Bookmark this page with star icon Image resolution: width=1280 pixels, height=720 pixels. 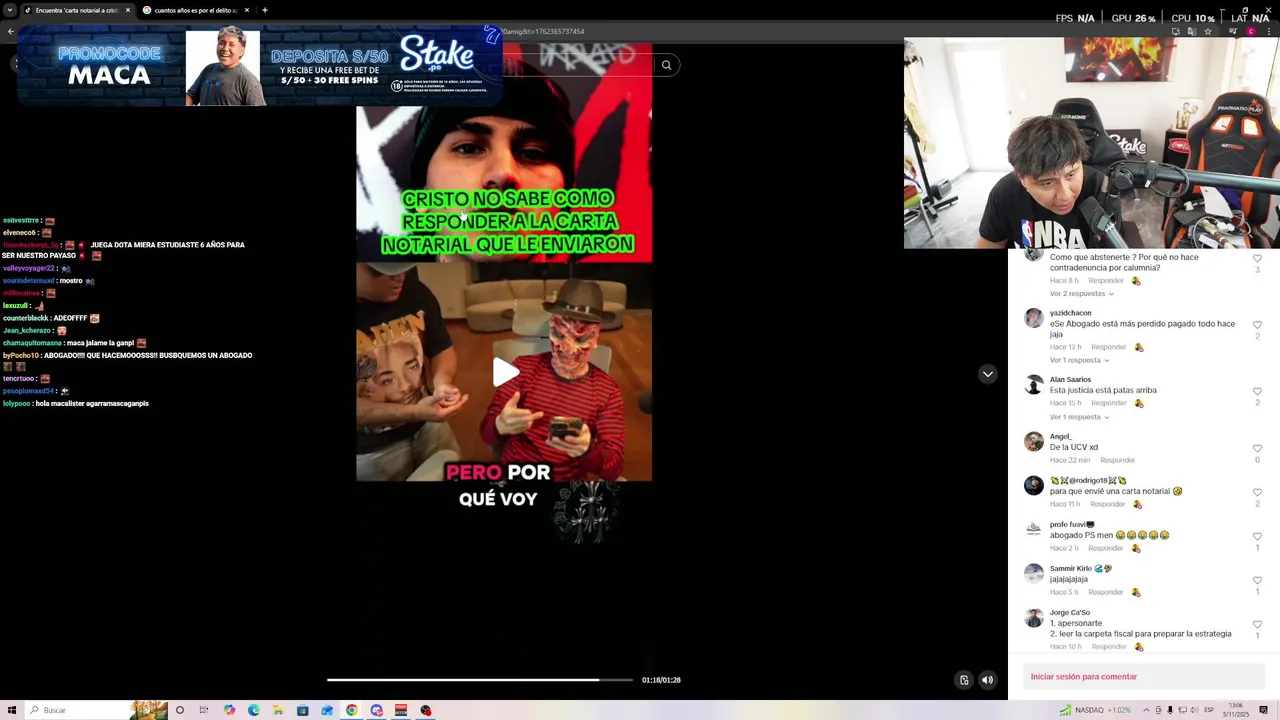point(1208,31)
